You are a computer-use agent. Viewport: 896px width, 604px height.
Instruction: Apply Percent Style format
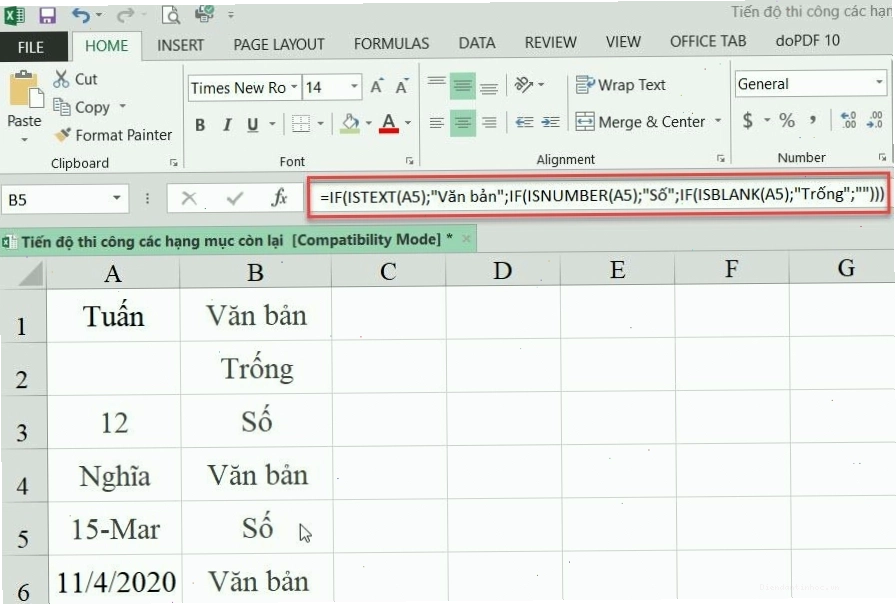787,120
